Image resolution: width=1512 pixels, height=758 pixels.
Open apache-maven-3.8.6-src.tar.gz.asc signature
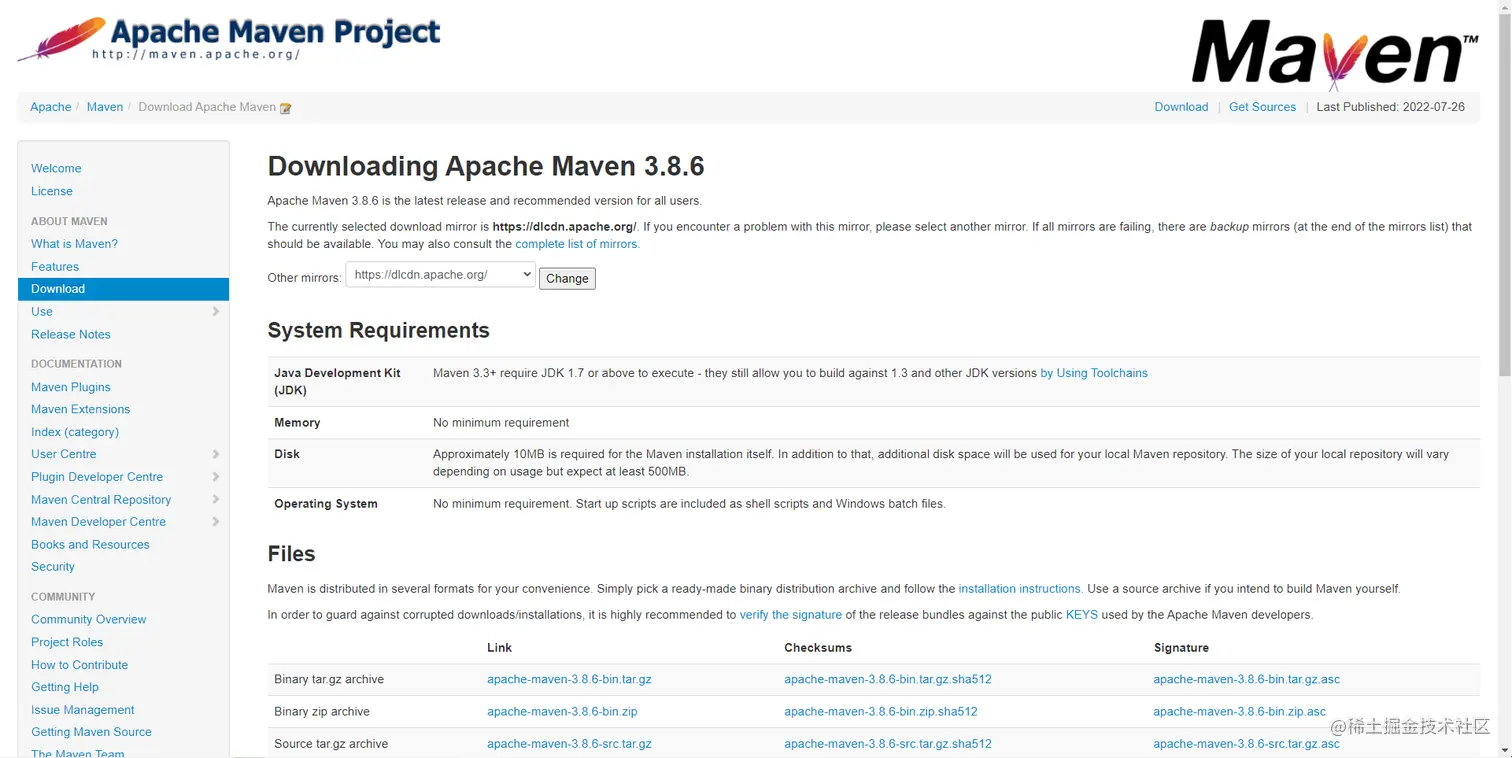click(1246, 744)
